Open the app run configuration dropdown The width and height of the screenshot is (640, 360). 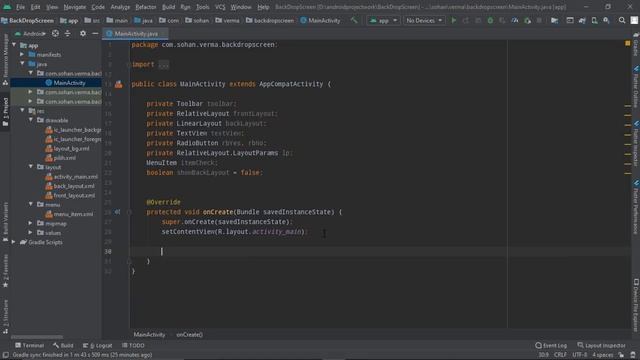(383, 20)
